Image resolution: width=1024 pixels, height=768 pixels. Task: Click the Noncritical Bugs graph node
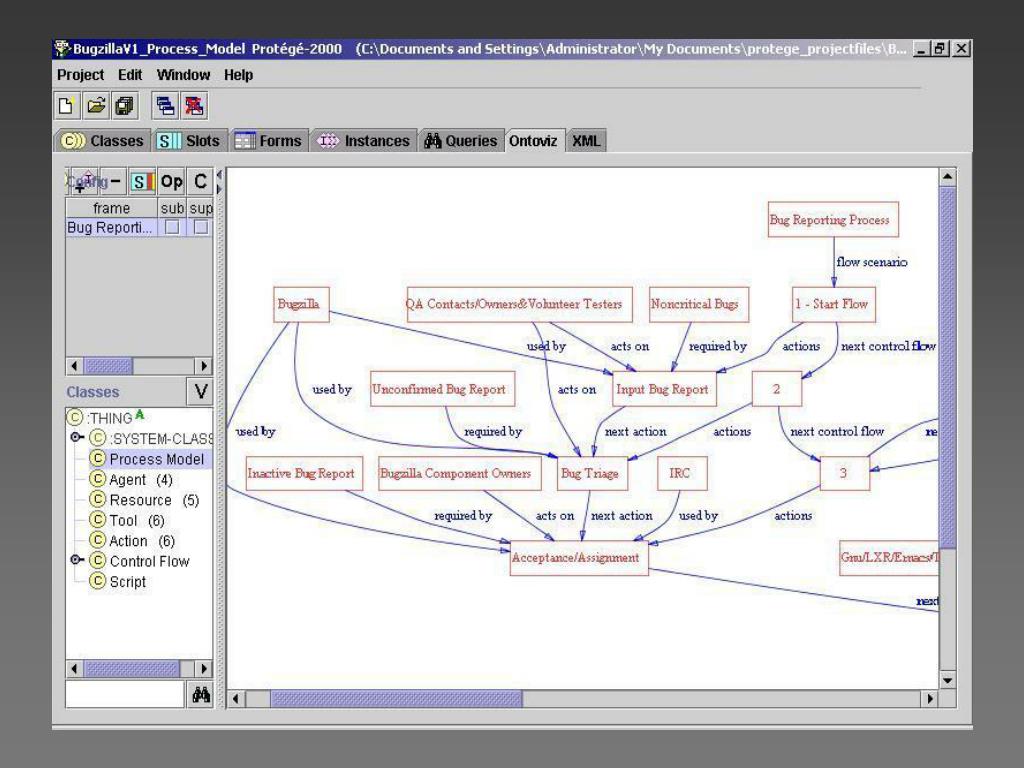[x=698, y=304]
